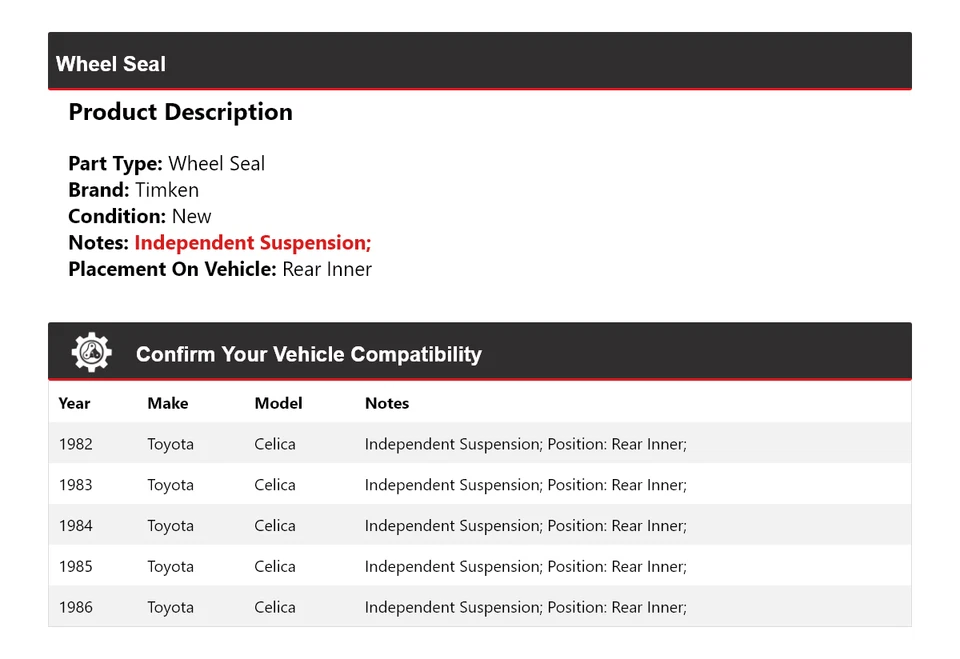Select the Model column header
The height and width of the screenshot is (659, 960).
coord(278,403)
